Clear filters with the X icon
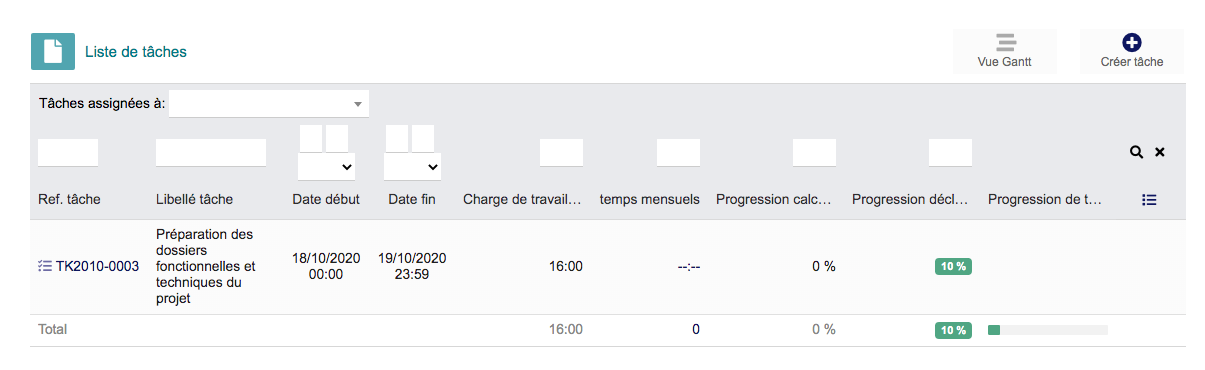Image resolution: width=1205 pixels, height=370 pixels. pos(1160,152)
